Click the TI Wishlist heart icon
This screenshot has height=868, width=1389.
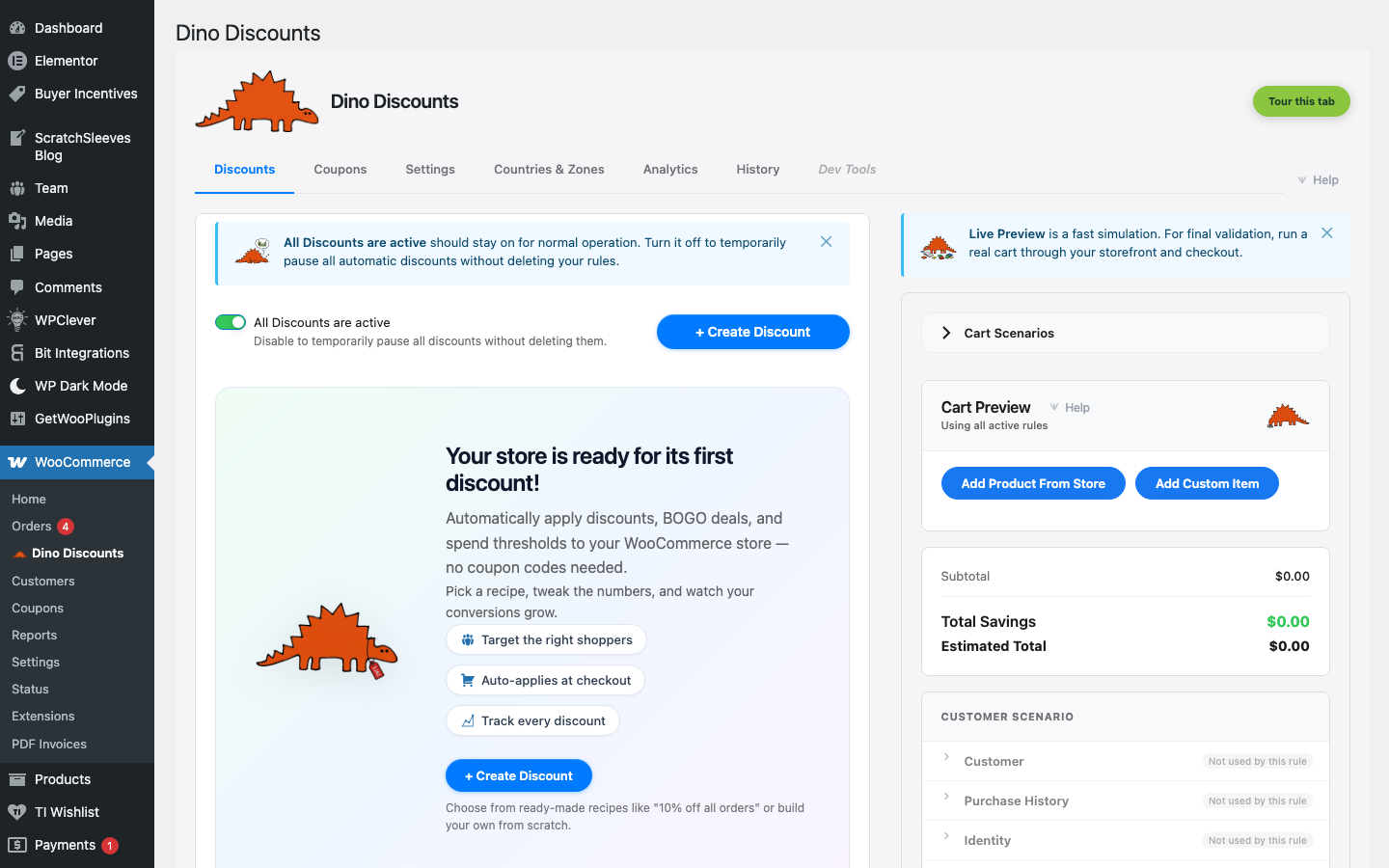pos(17,812)
